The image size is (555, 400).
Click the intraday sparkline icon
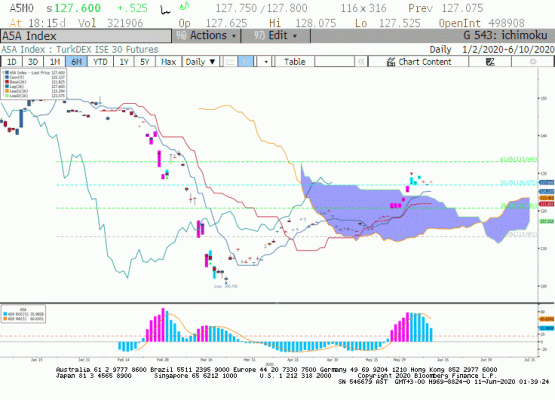click(165, 9)
